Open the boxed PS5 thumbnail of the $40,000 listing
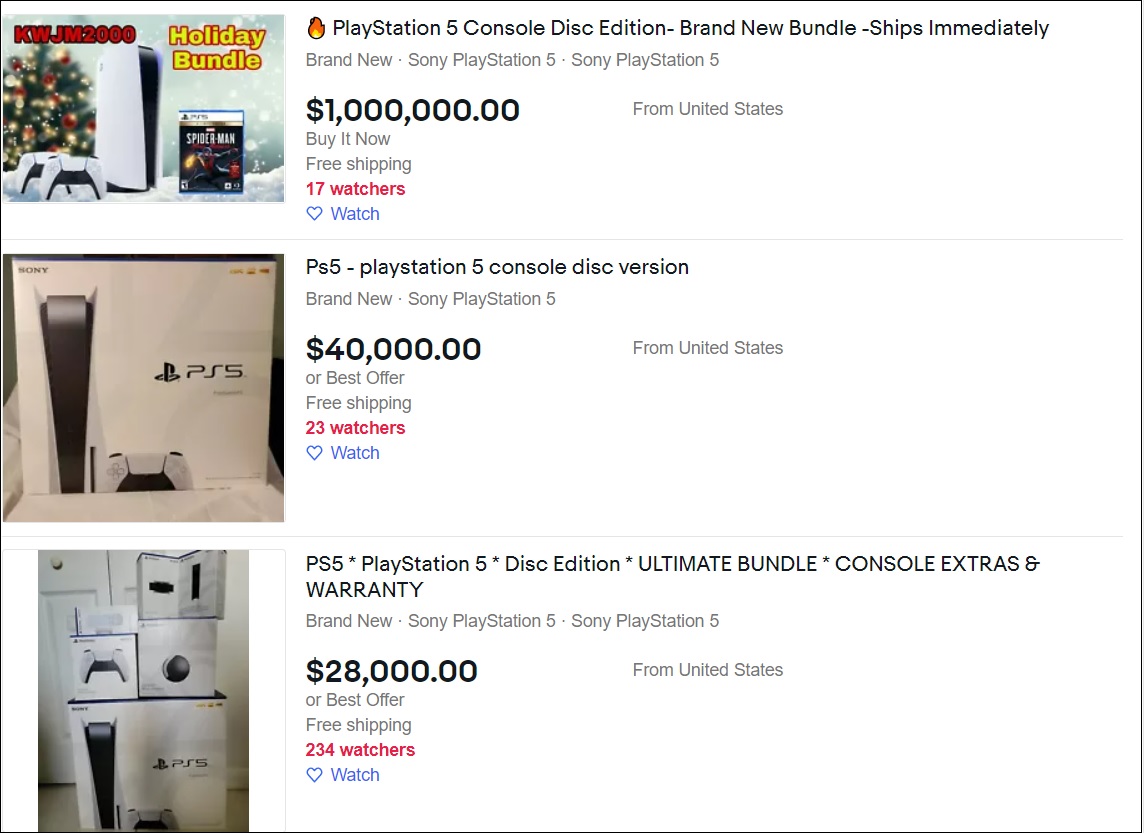Screen dimensions: 1144x833 144,388
